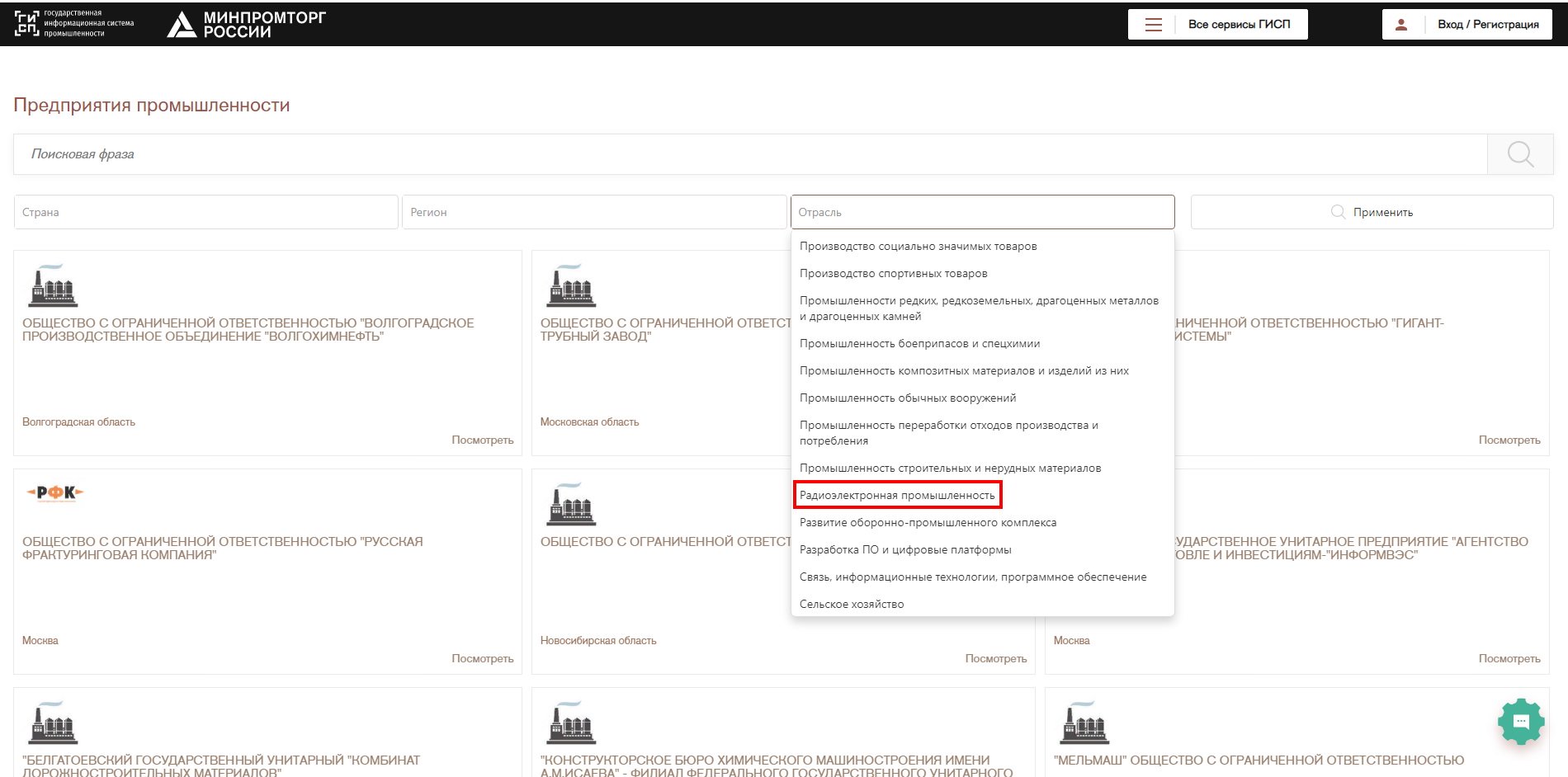Select Промышленность обычных вооружений

coord(982,398)
